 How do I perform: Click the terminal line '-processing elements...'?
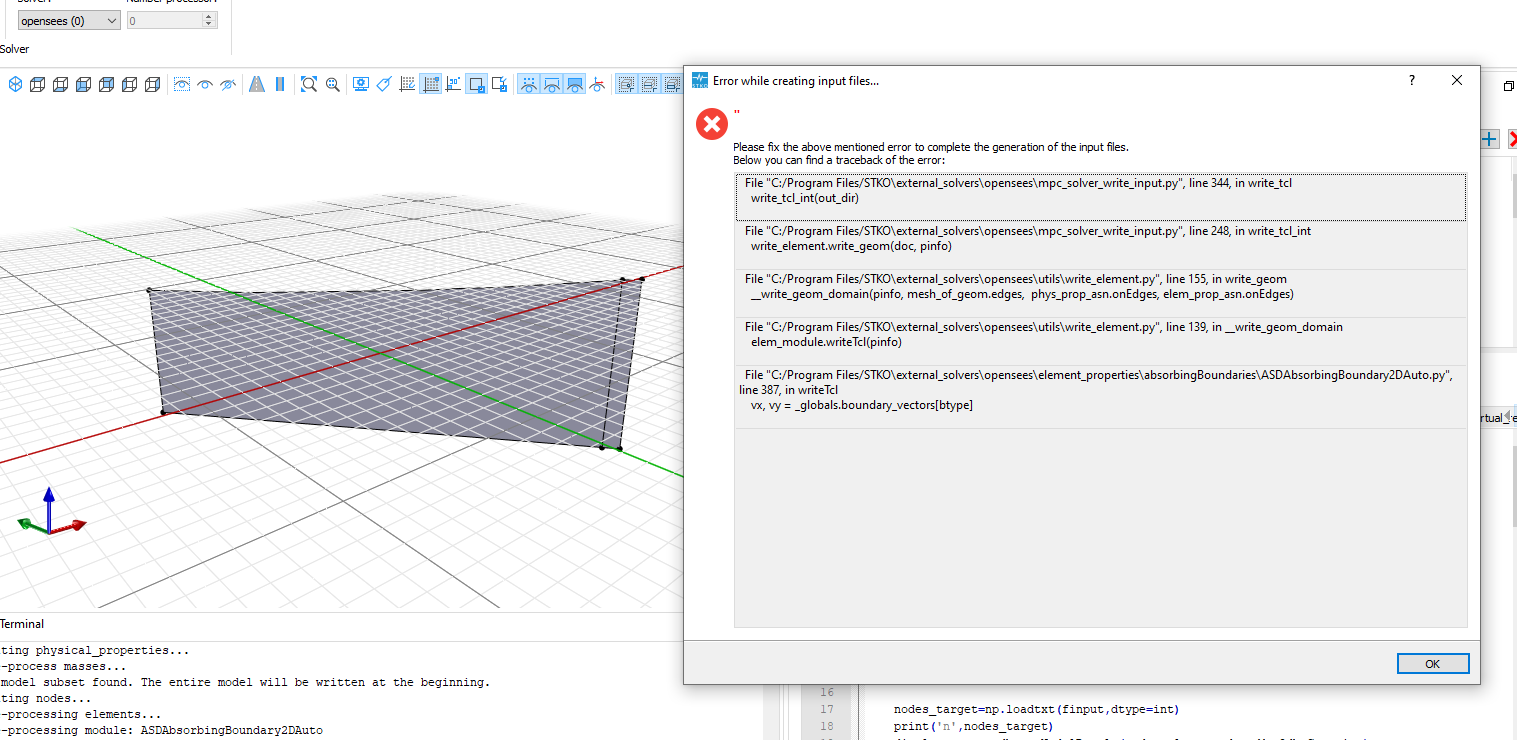pyautogui.click(x=81, y=715)
